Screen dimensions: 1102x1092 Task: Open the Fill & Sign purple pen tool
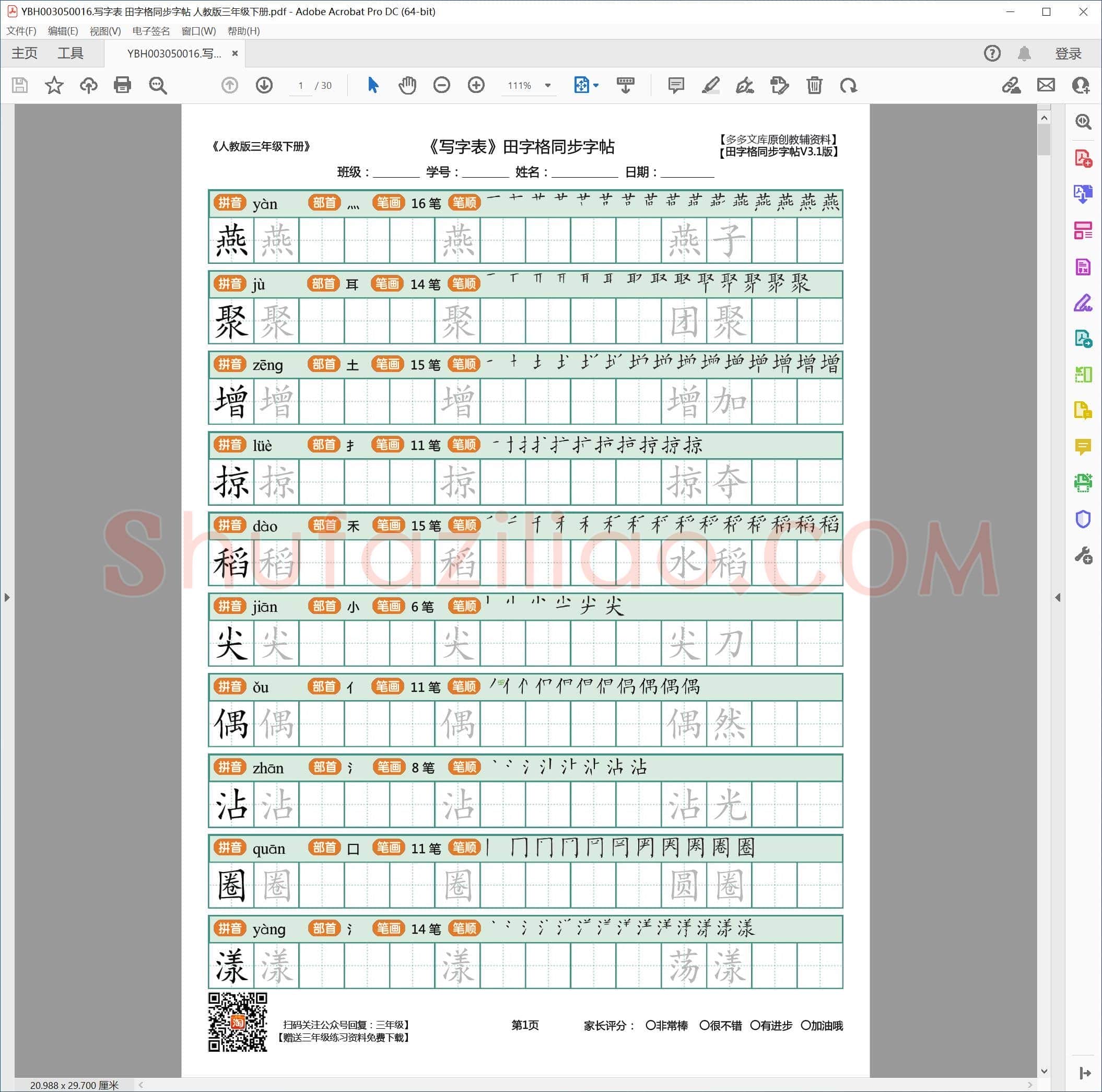pyautogui.click(x=1083, y=303)
